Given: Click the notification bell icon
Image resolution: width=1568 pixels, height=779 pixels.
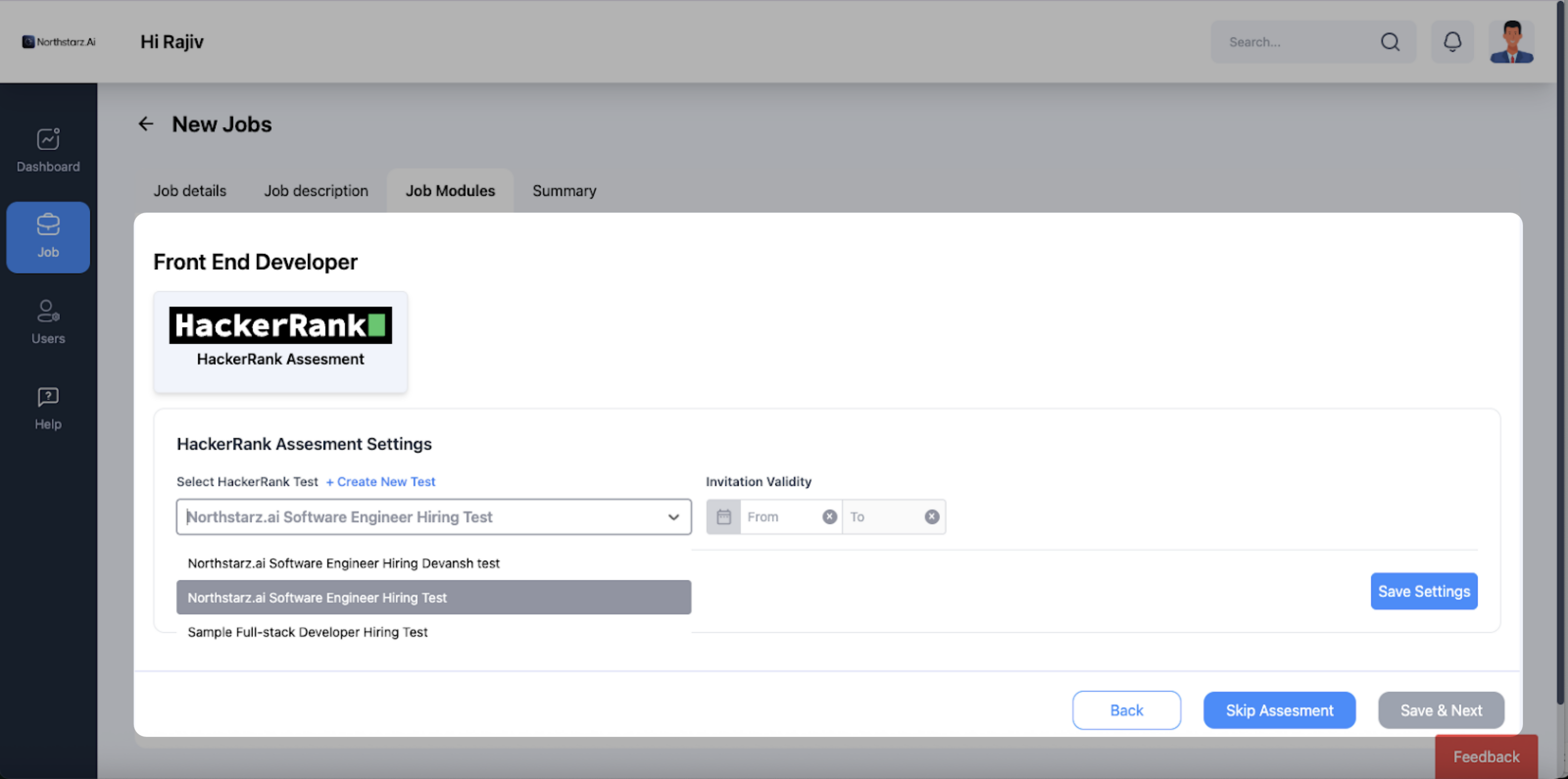Looking at the screenshot, I should (x=1452, y=42).
